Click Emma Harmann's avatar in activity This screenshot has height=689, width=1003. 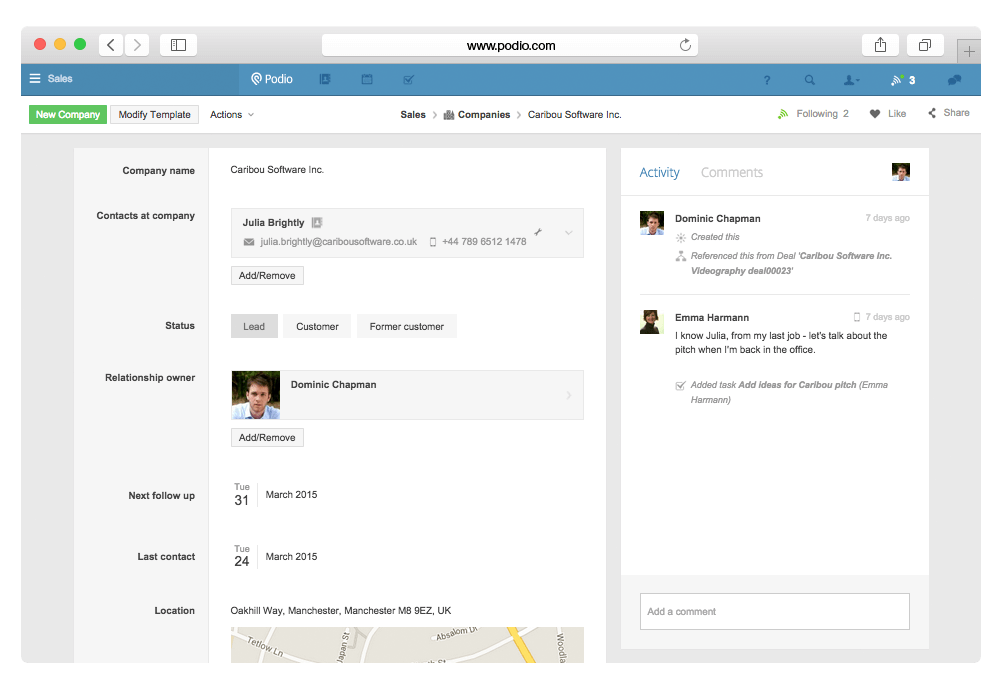pyautogui.click(x=652, y=322)
